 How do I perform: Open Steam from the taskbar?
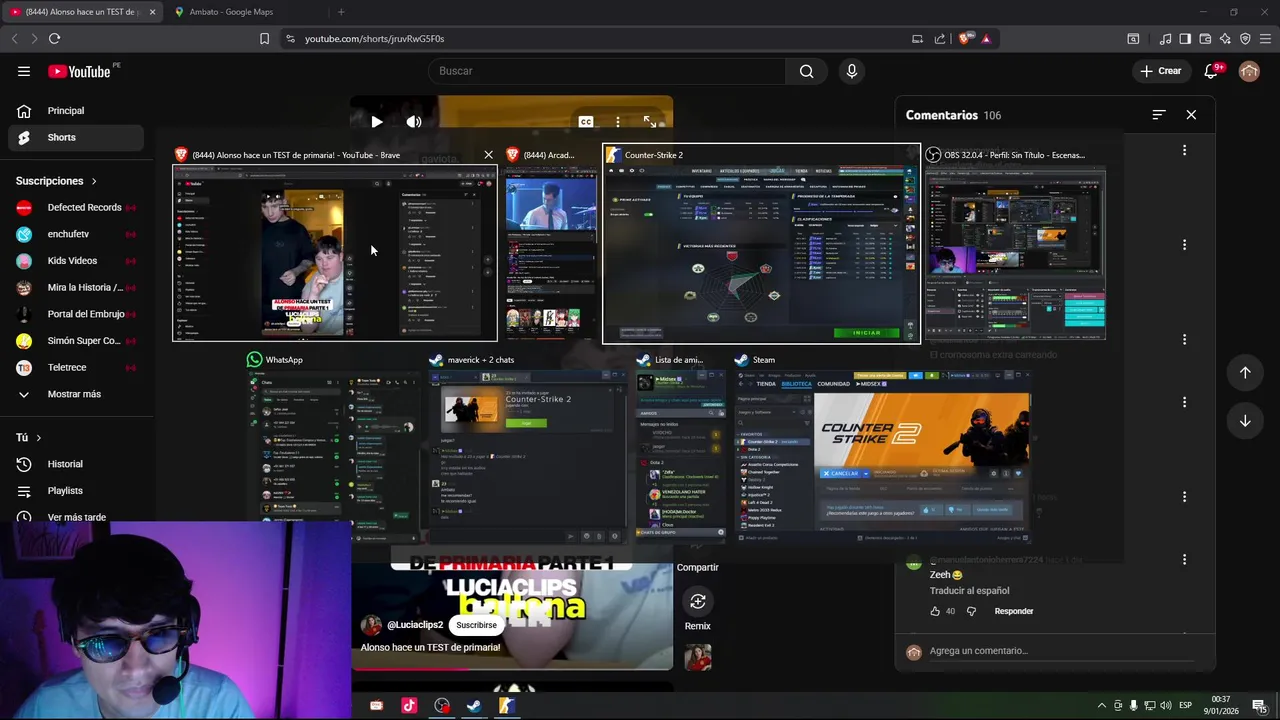[474, 706]
